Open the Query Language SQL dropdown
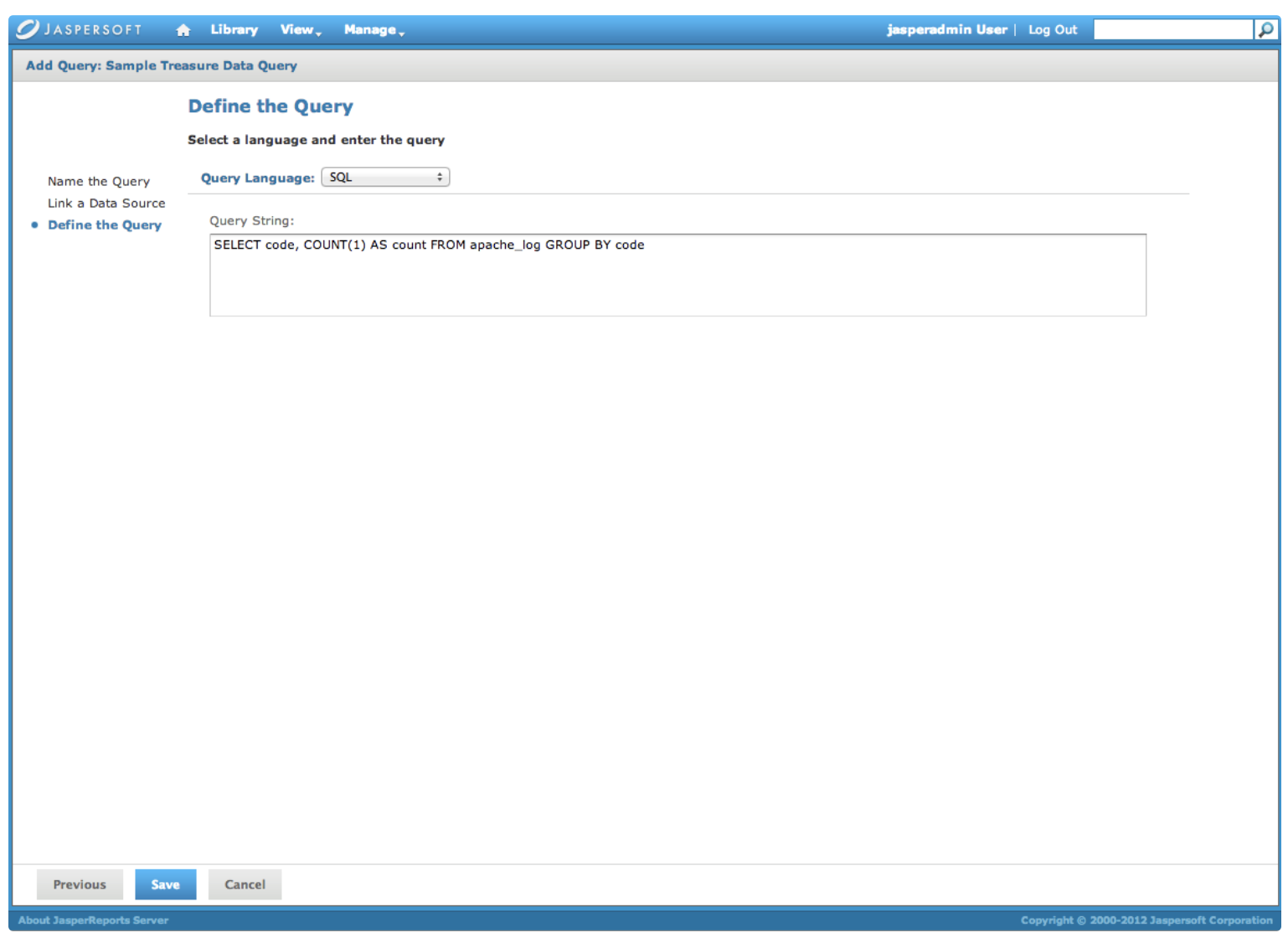The height and width of the screenshot is (943, 1288). [385, 178]
